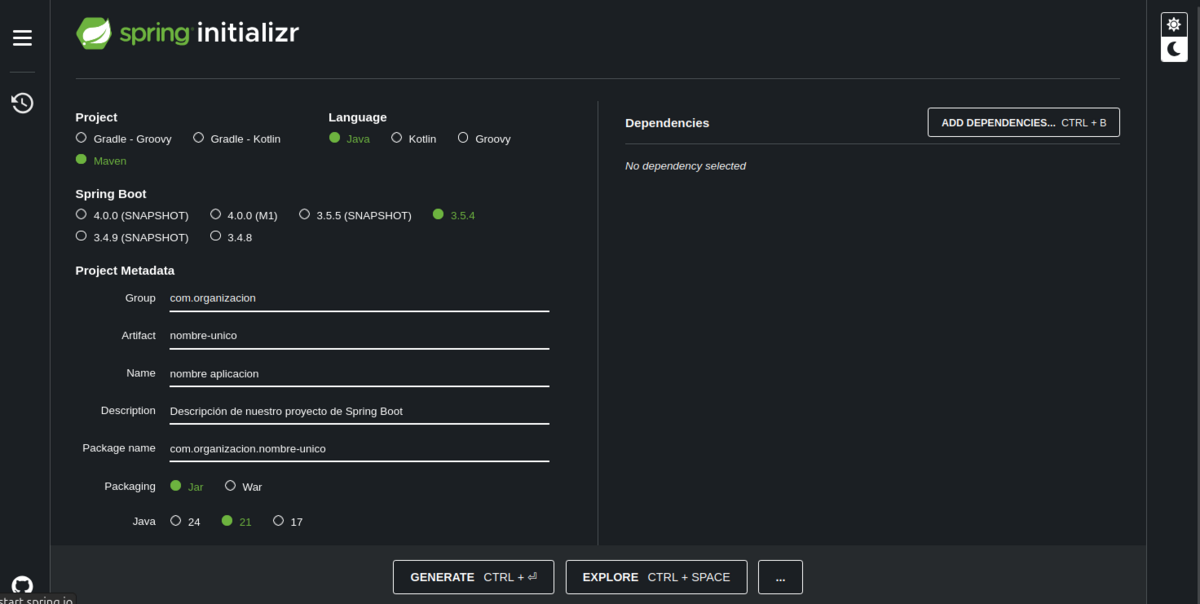Click the 'No dependency selected' text
This screenshot has width=1200, height=604.
point(686,166)
